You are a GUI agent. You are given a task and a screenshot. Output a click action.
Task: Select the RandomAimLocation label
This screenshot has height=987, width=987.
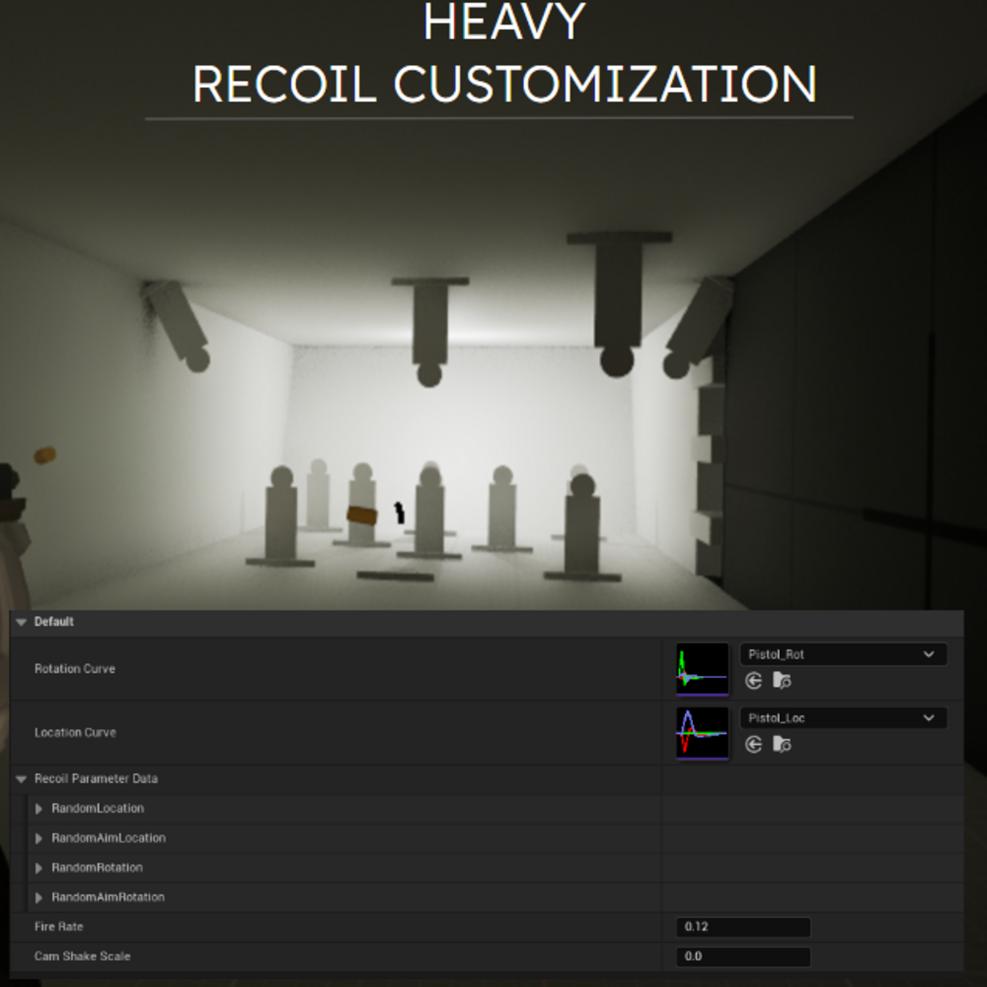coord(108,838)
